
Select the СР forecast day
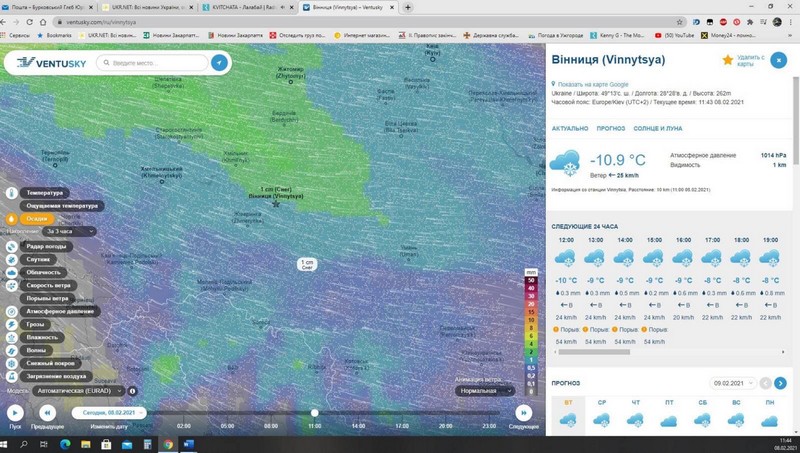[602, 415]
